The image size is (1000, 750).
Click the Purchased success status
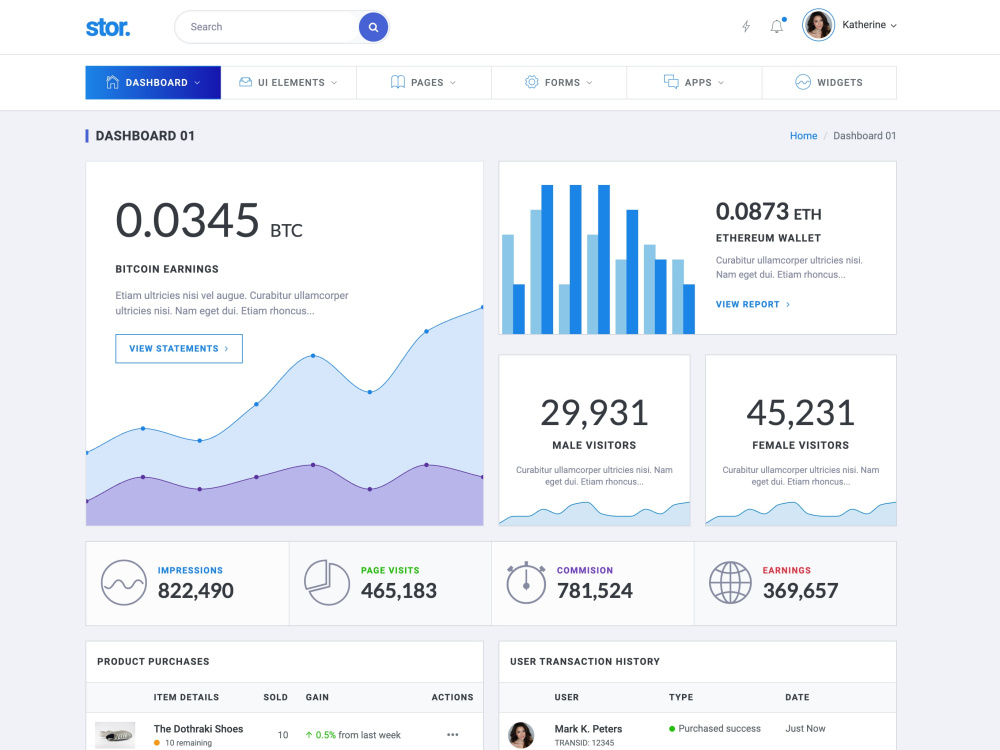(714, 728)
